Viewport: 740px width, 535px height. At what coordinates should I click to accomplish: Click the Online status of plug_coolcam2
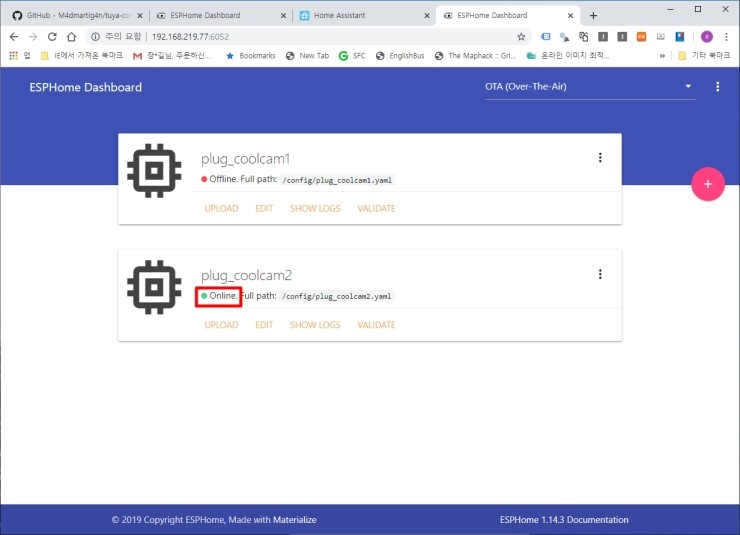219,296
